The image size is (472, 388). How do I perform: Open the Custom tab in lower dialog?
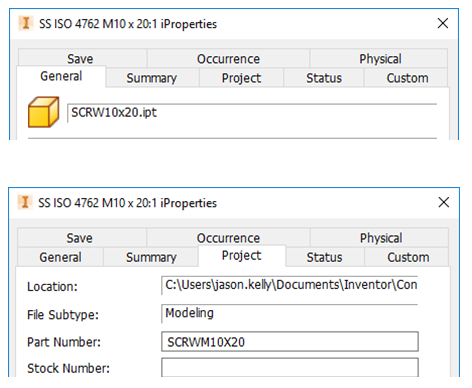coord(408,257)
